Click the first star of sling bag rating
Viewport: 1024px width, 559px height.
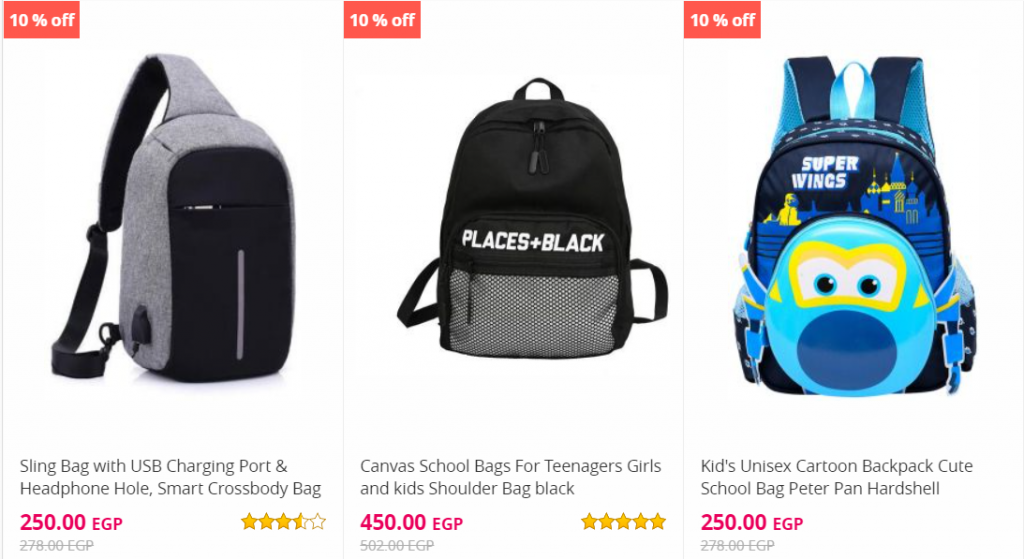[x=249, y=521]
